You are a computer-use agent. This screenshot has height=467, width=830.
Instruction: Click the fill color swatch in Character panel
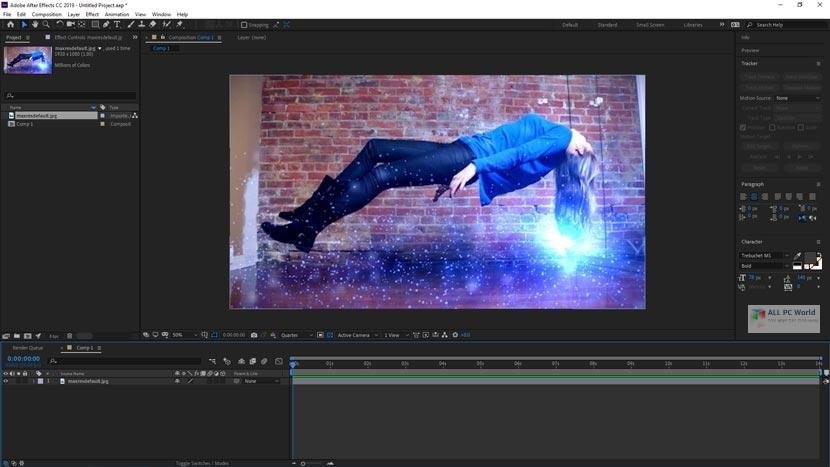pyautogui.click(x=810, y=258)
